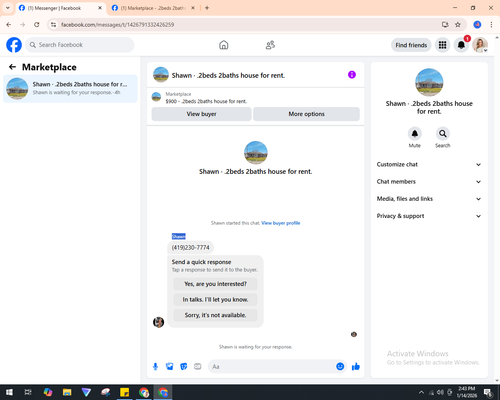The image size is (500, 400).
Task: Open Windows notification center icon
Action: click(488, 392)
